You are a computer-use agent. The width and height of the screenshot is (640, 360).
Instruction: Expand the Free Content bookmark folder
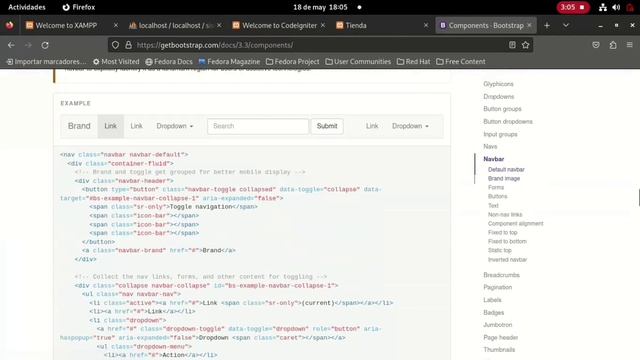[x=461, y=62]
